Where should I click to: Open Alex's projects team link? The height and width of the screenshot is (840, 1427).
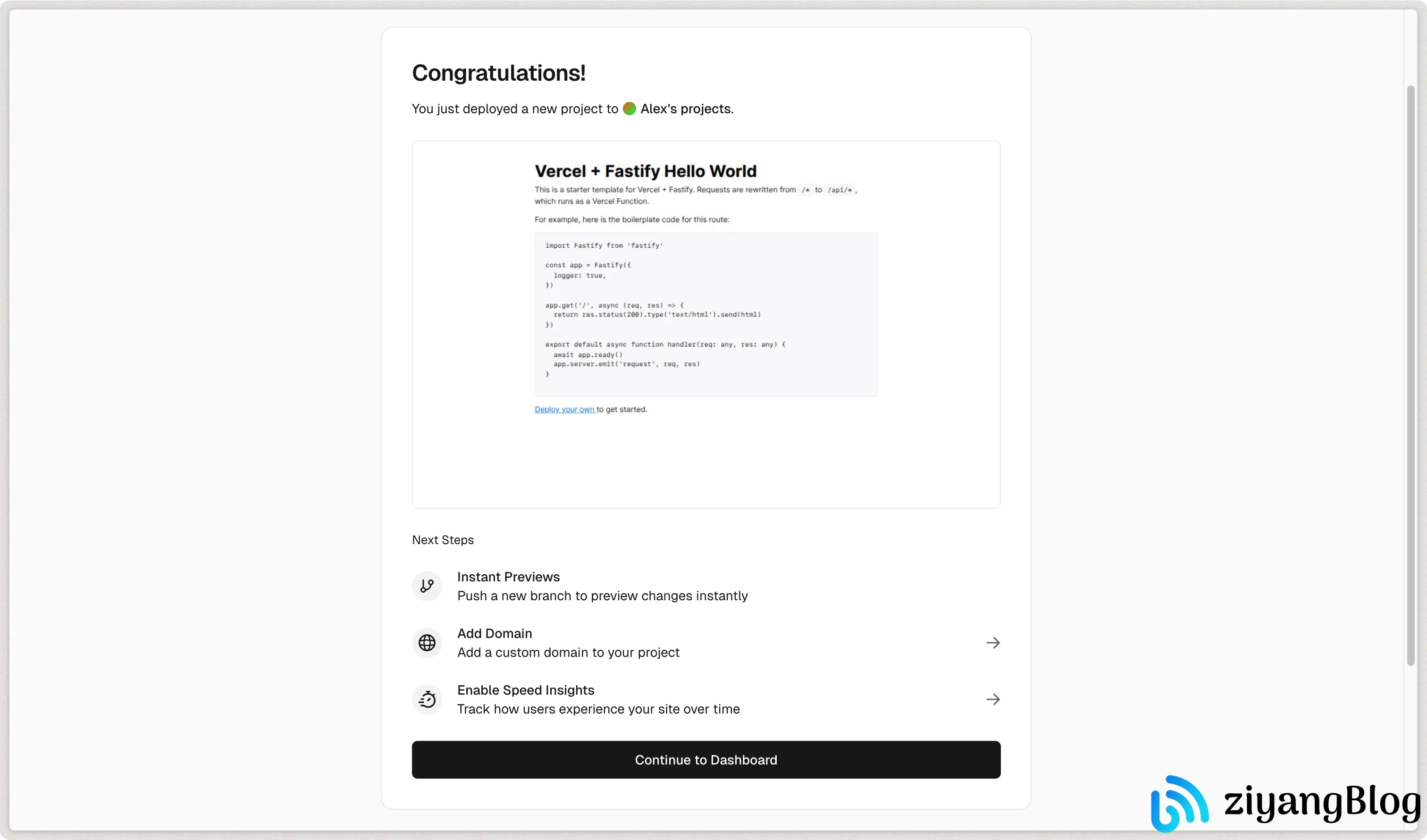686,108
